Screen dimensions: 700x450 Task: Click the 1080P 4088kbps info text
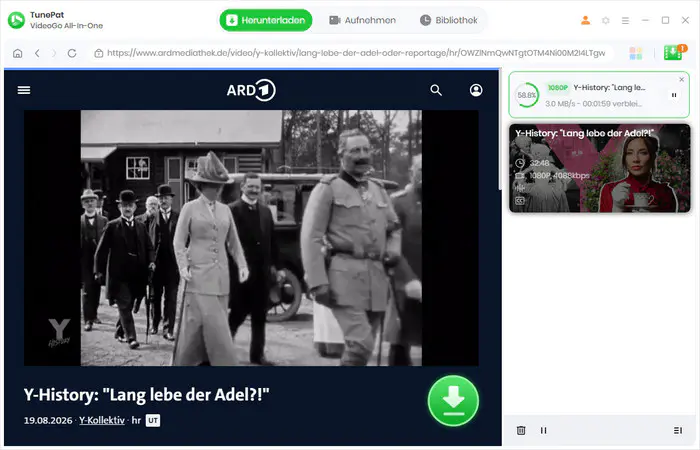(559, 175)
